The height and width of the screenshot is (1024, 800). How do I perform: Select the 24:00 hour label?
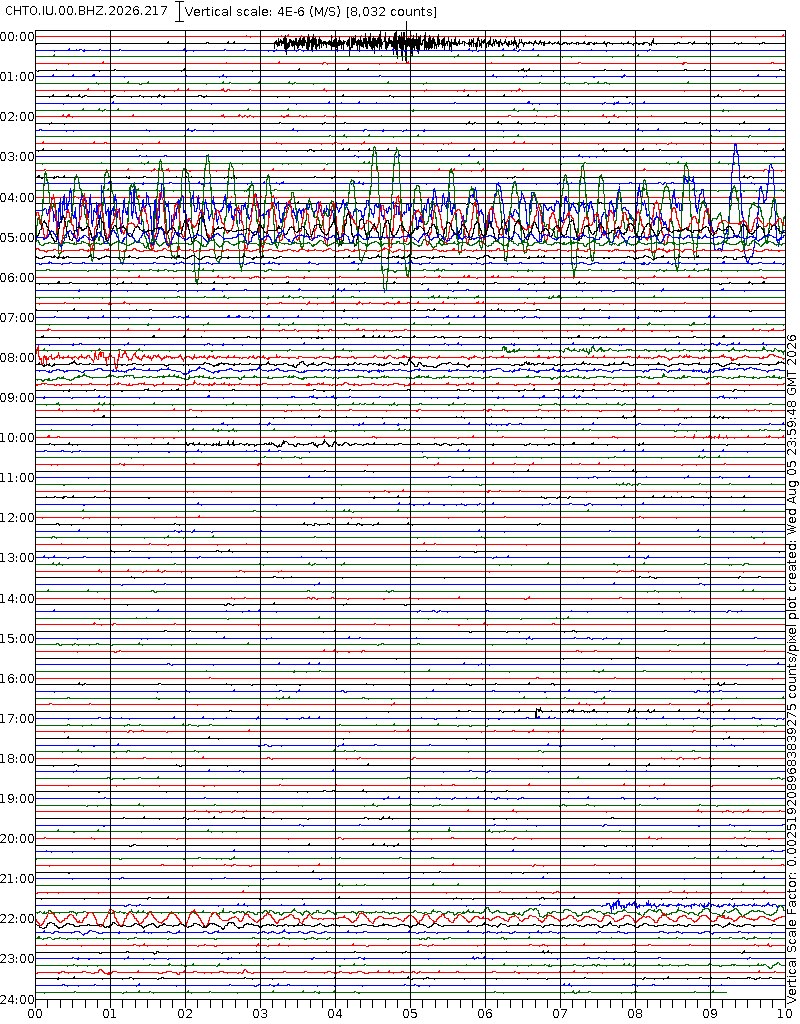point(18,999)
